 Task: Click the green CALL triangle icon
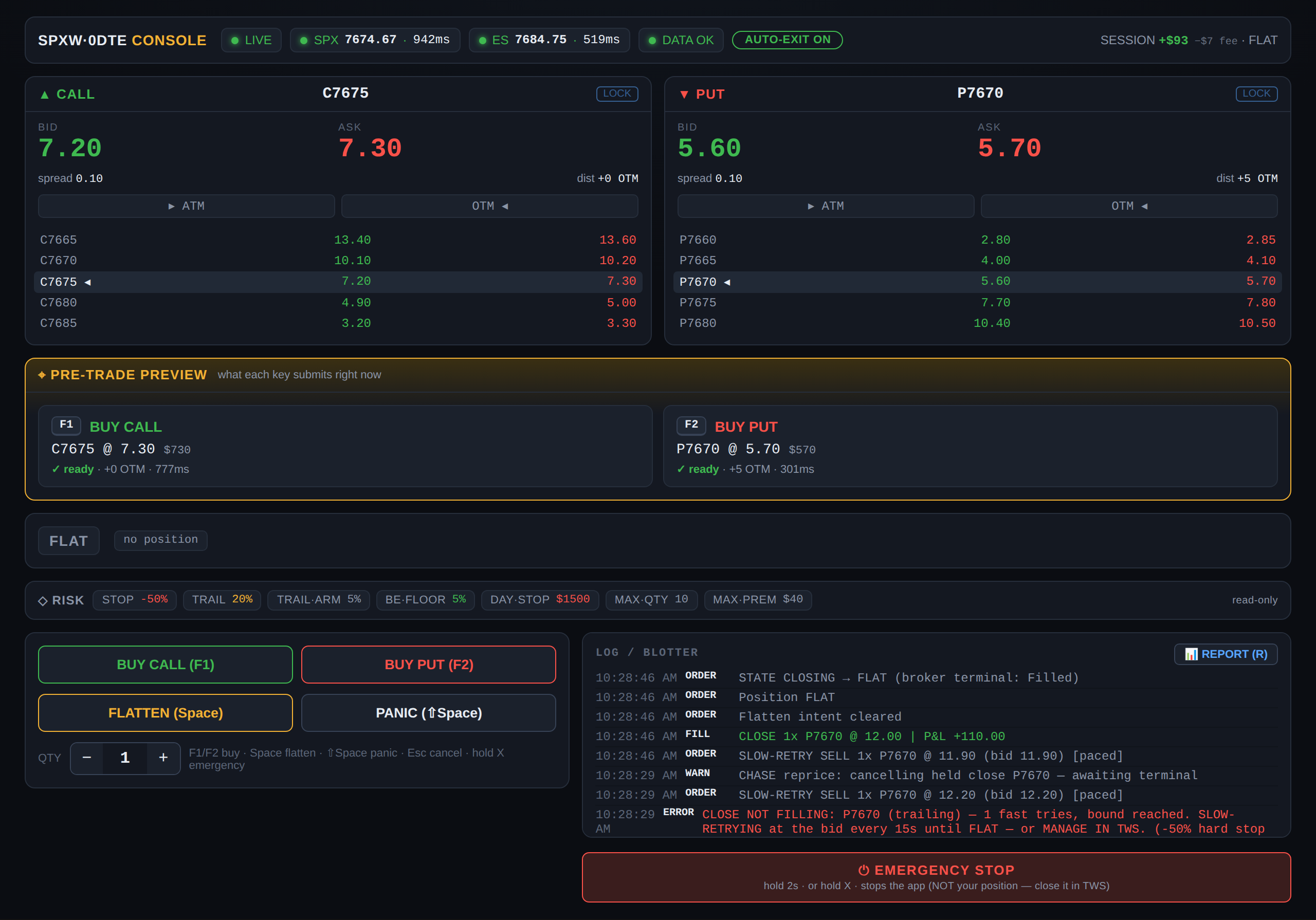(x=44, y=95)
